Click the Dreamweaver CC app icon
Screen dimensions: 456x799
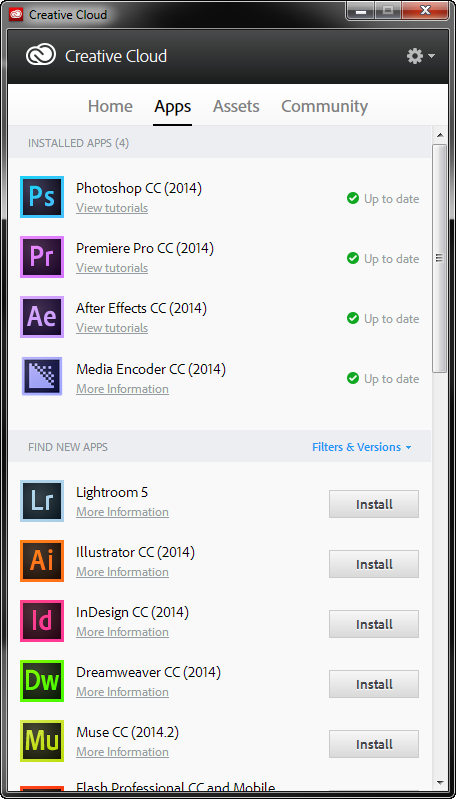click(42, 681)
